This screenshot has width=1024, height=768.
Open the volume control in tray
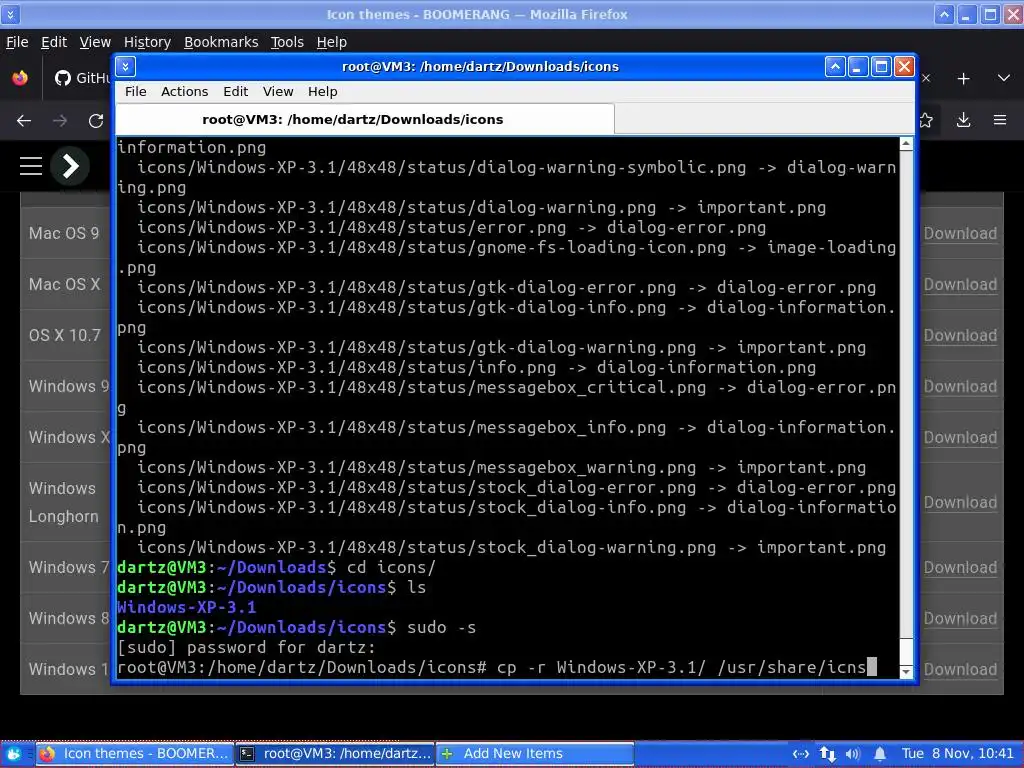tap(853, 754)
